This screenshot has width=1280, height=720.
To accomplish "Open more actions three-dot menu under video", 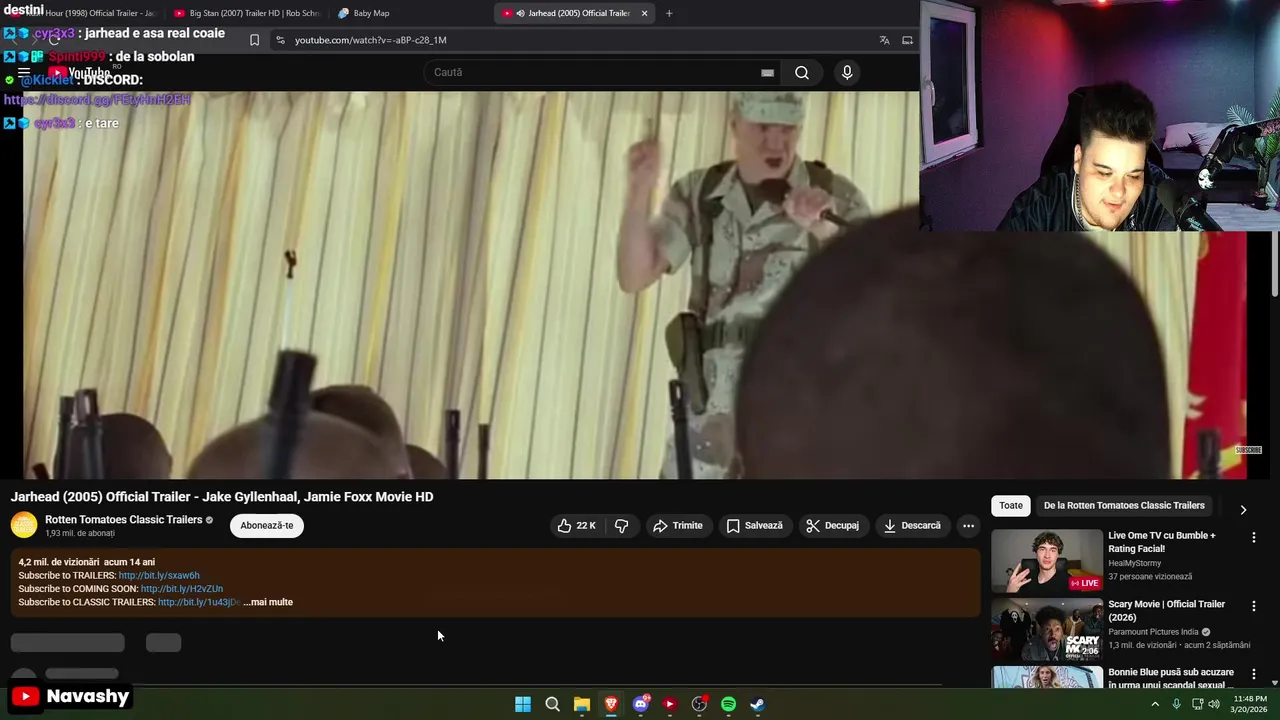I will click(x=968, y=525).
